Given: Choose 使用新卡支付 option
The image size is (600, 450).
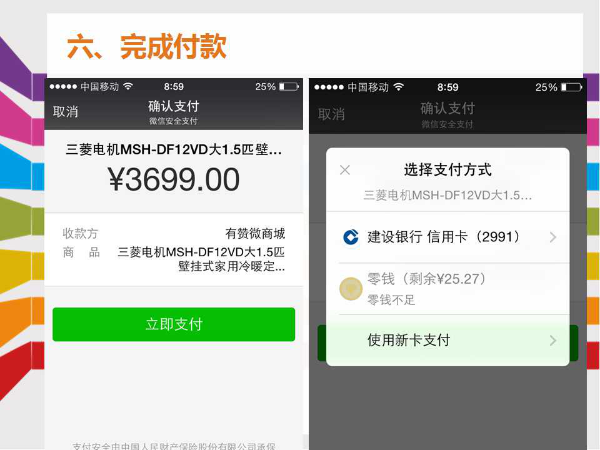Looking at the screenshot, I should click(448, 340).
